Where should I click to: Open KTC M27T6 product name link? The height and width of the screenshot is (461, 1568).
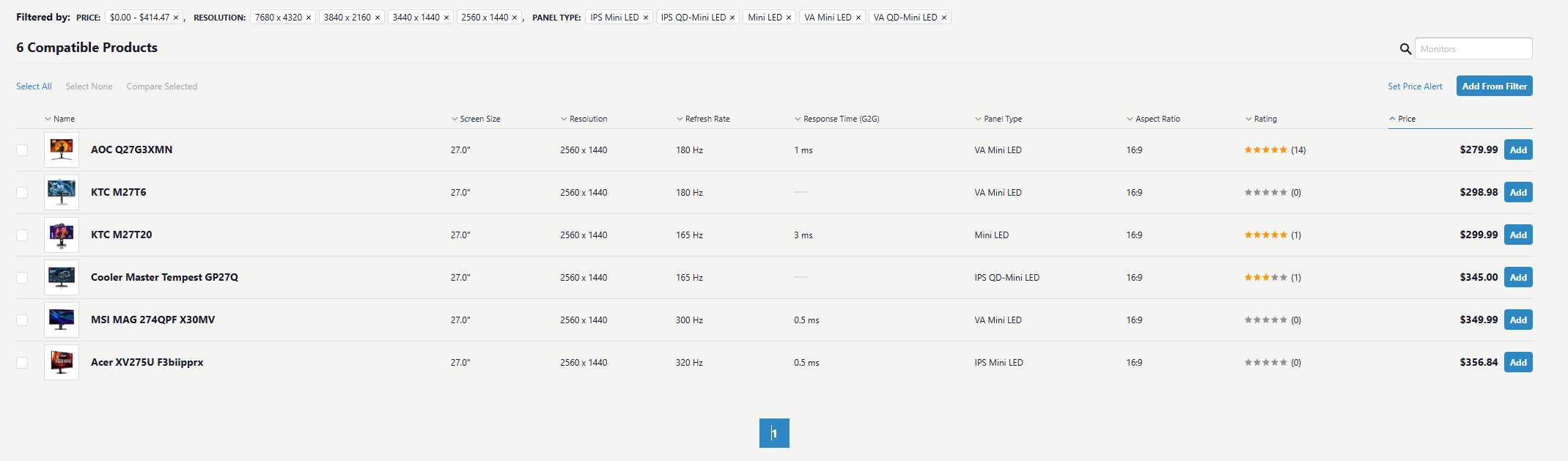119,192
